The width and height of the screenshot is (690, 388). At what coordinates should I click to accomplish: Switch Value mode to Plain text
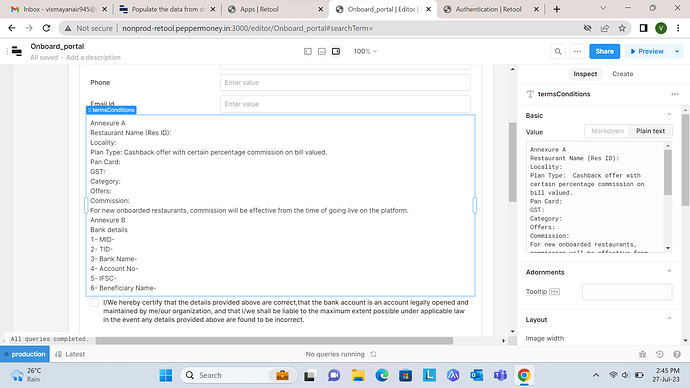[650, 131]
